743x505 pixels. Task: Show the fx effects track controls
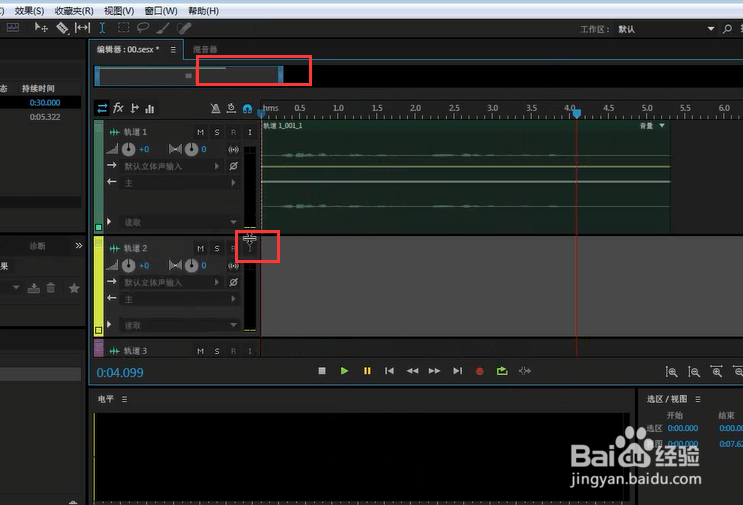(118, 108)
